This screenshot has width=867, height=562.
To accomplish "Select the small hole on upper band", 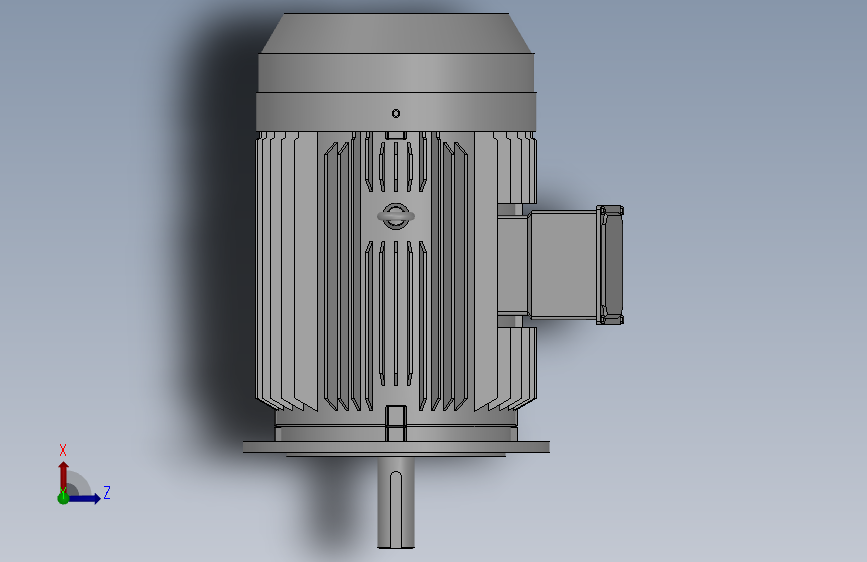I will (396, 113).
